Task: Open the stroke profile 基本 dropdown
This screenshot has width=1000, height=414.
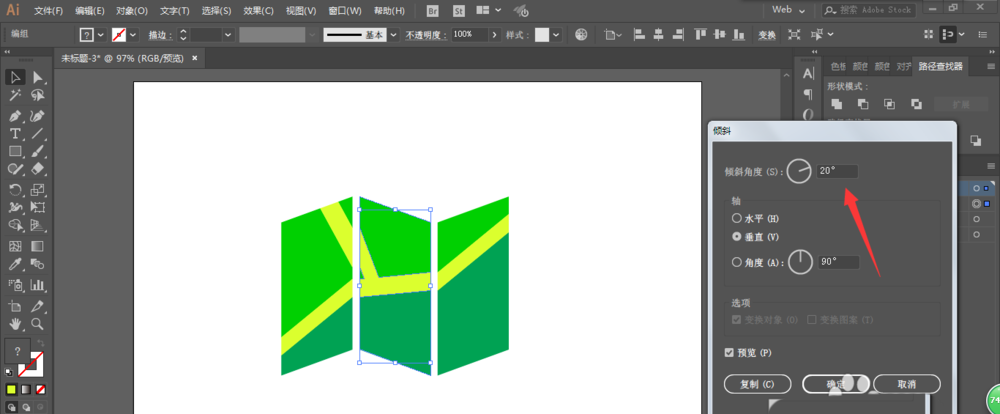Action: (393, 34)
